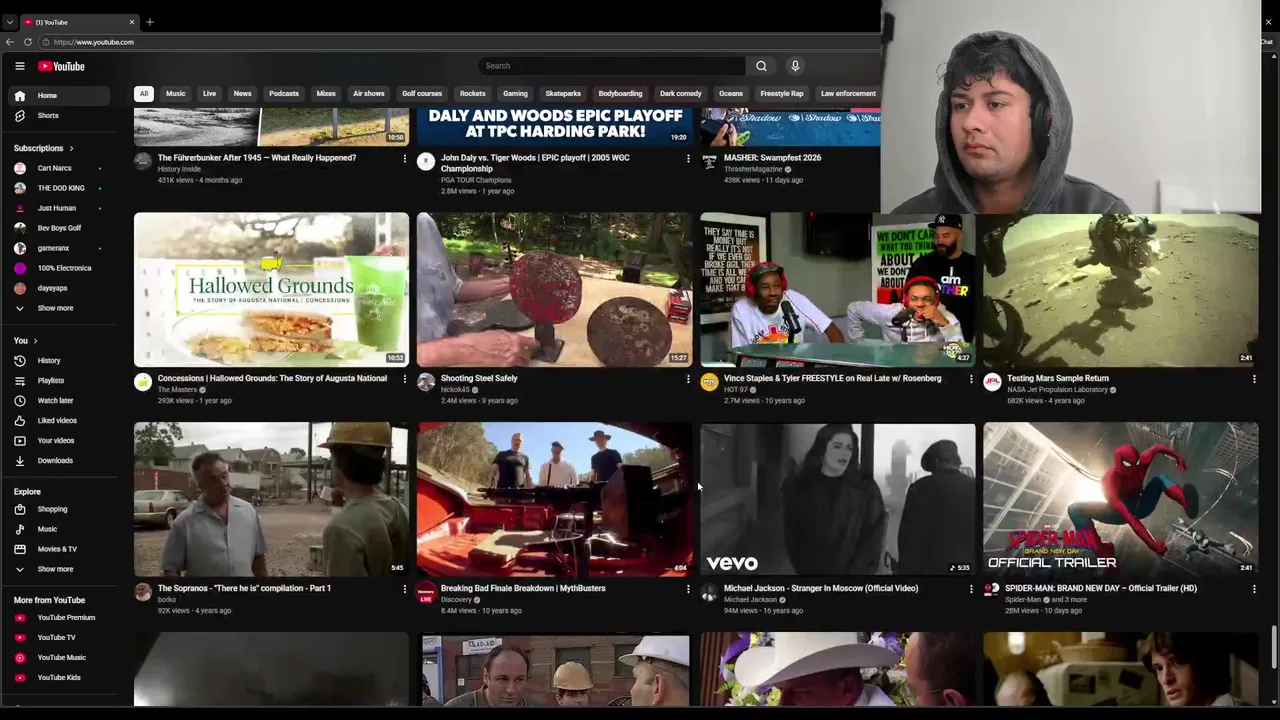Screen dimensions: 1280x720
Task: Select the Music filter chip
Action: (176, 94)
